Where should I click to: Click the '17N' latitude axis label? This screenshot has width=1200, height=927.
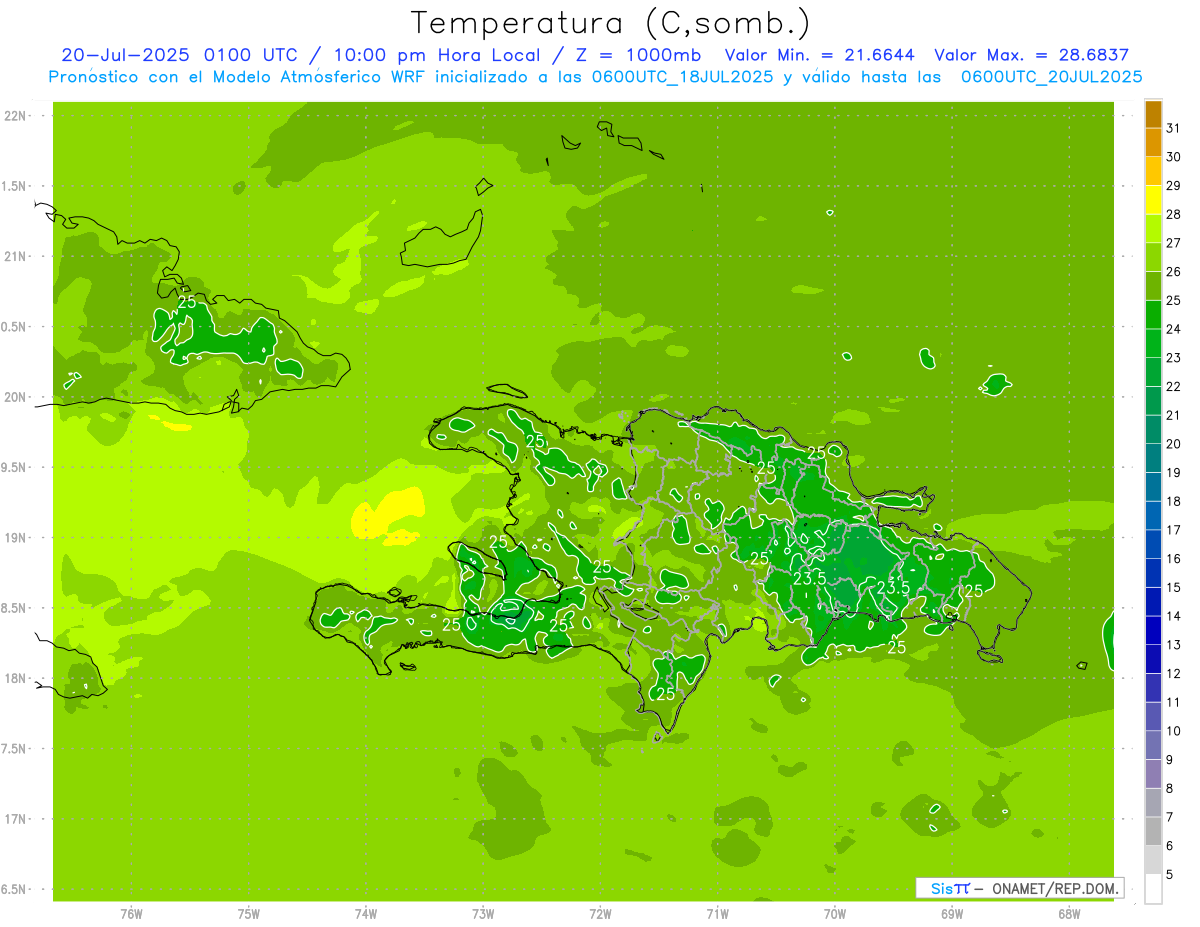pos(17,820)
